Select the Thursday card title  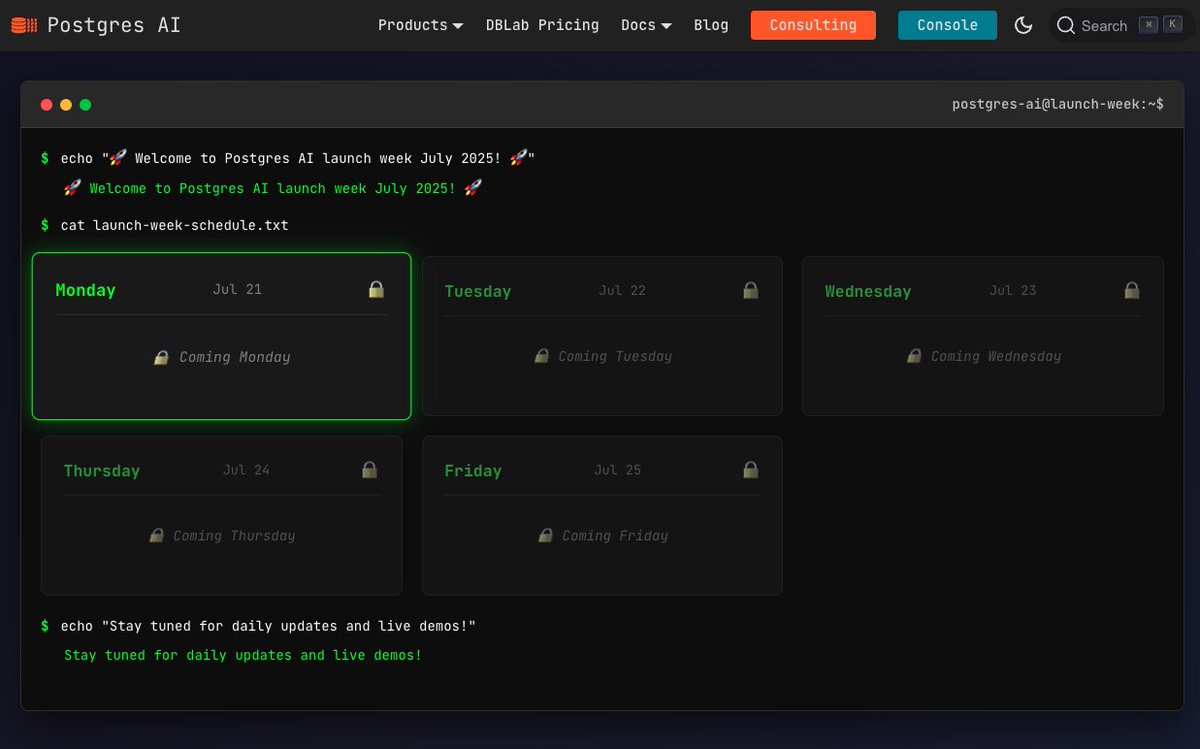click(x=101, y=470)
